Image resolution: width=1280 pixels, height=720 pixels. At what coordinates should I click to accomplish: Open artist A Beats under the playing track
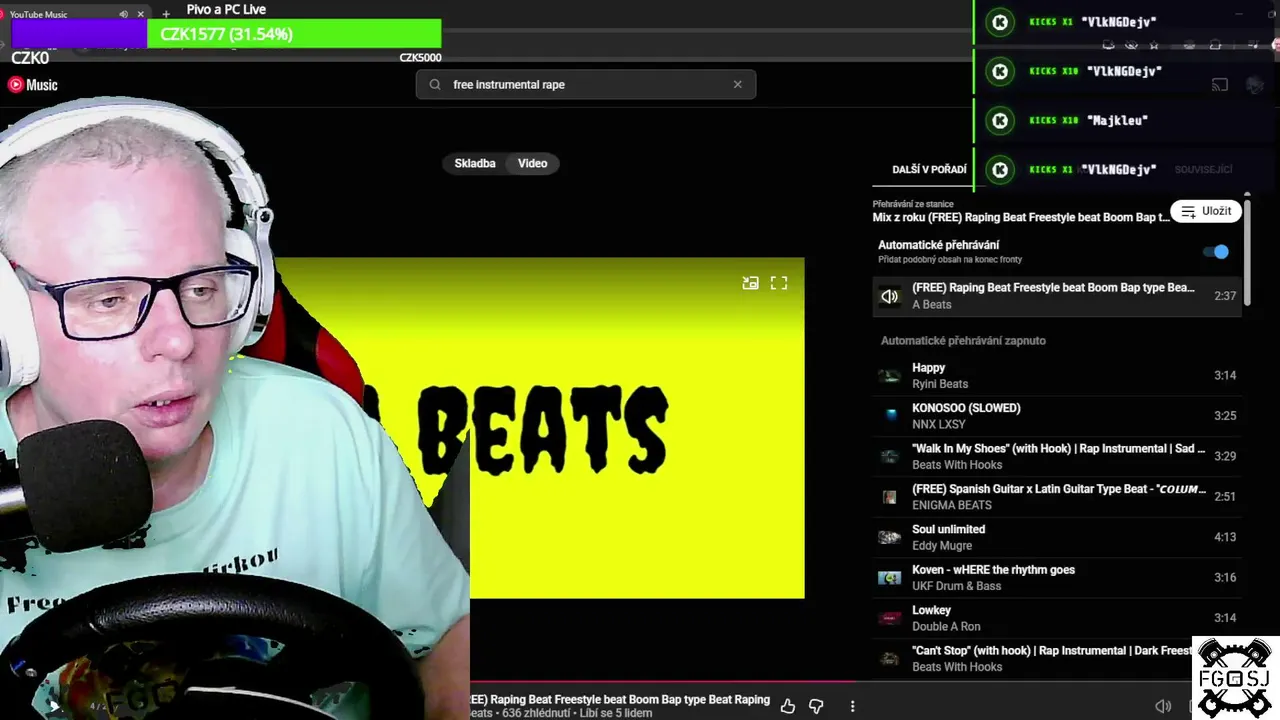(x=931, y=305)
